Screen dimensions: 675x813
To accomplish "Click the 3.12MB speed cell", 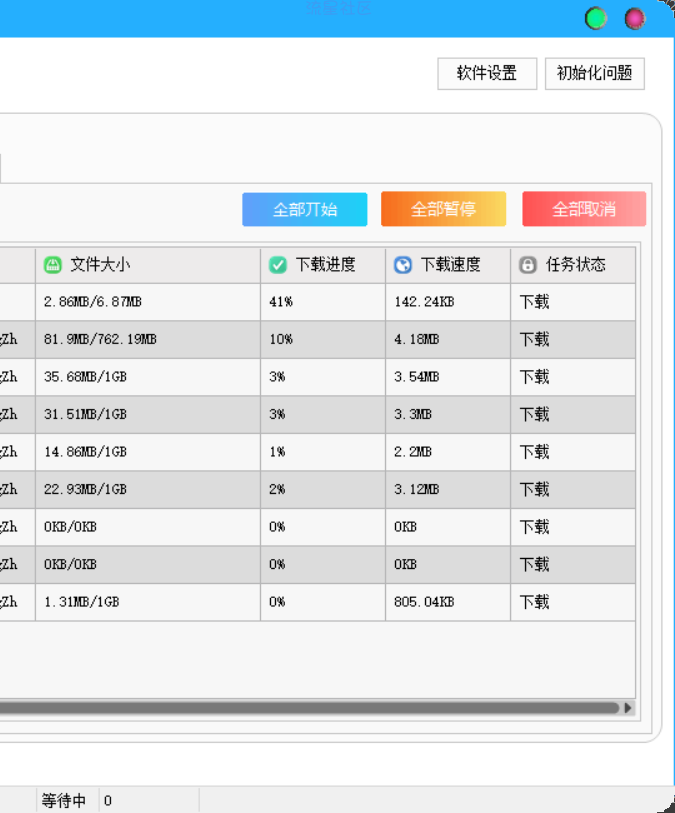I will click(448, 489).
